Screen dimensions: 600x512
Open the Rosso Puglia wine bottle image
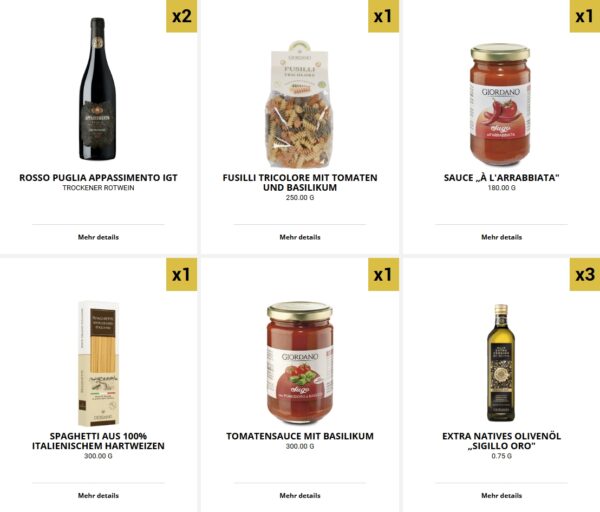click(x=98, y=89)
